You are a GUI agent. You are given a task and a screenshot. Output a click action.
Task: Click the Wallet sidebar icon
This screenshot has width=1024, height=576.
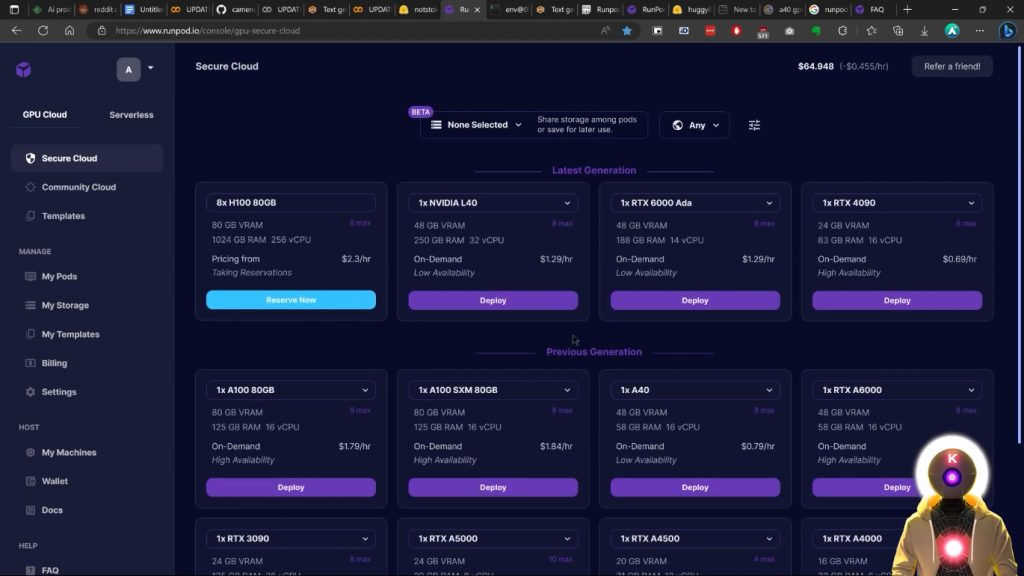(30, 481)
